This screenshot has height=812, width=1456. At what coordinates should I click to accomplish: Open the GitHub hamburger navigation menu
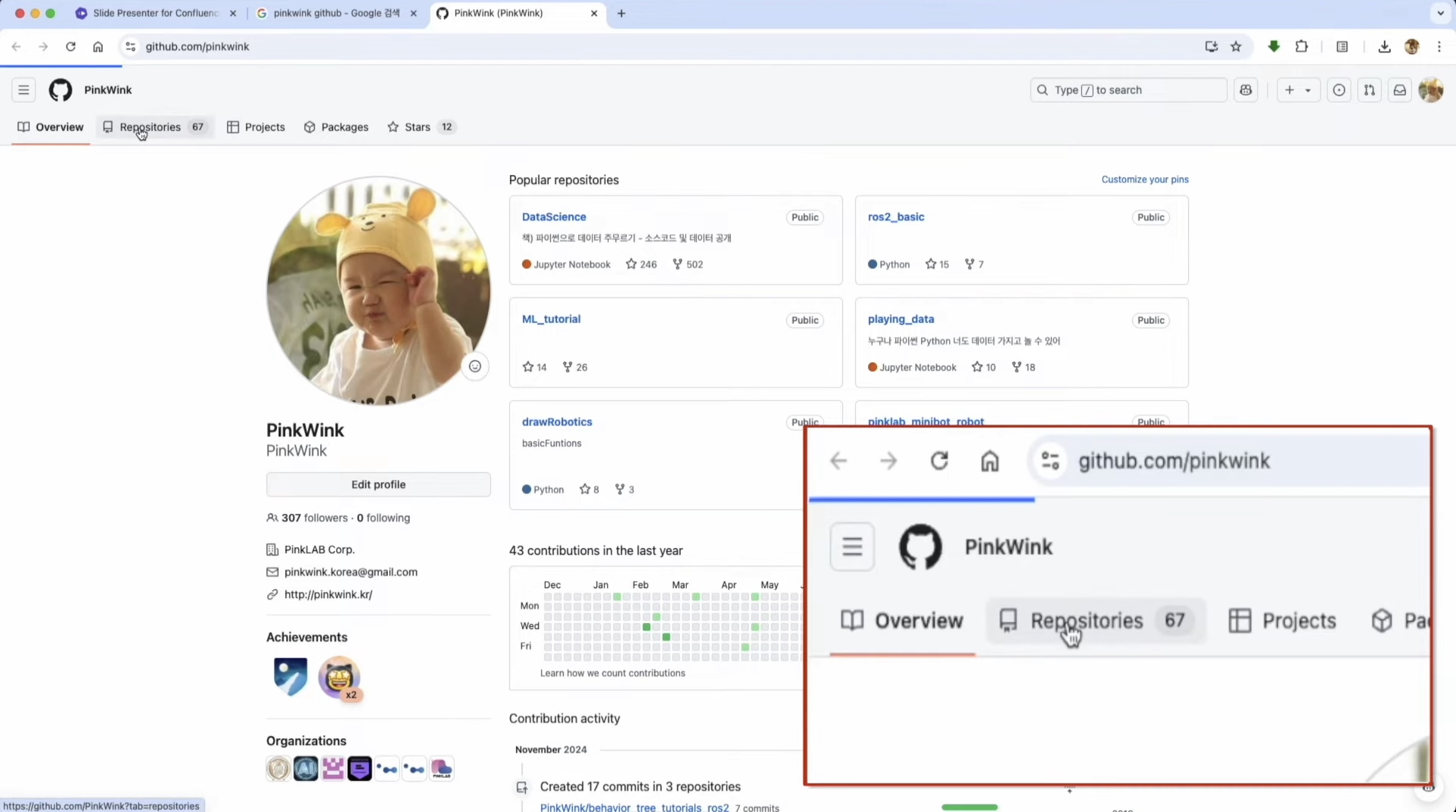(x=23, y=90)
